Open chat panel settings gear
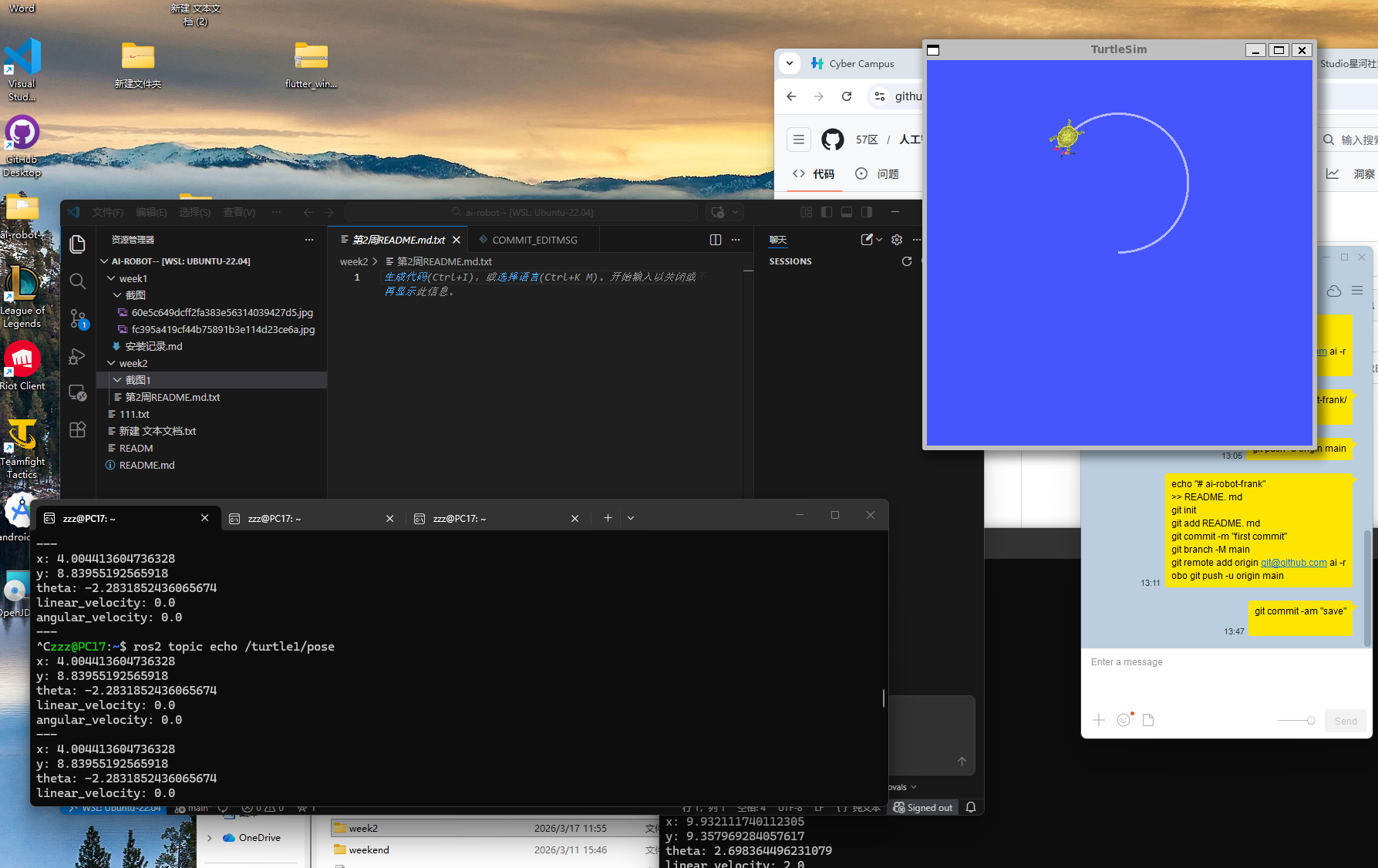Image resolution: width=1378 pixels, height=868 pixels. (897, 240)
